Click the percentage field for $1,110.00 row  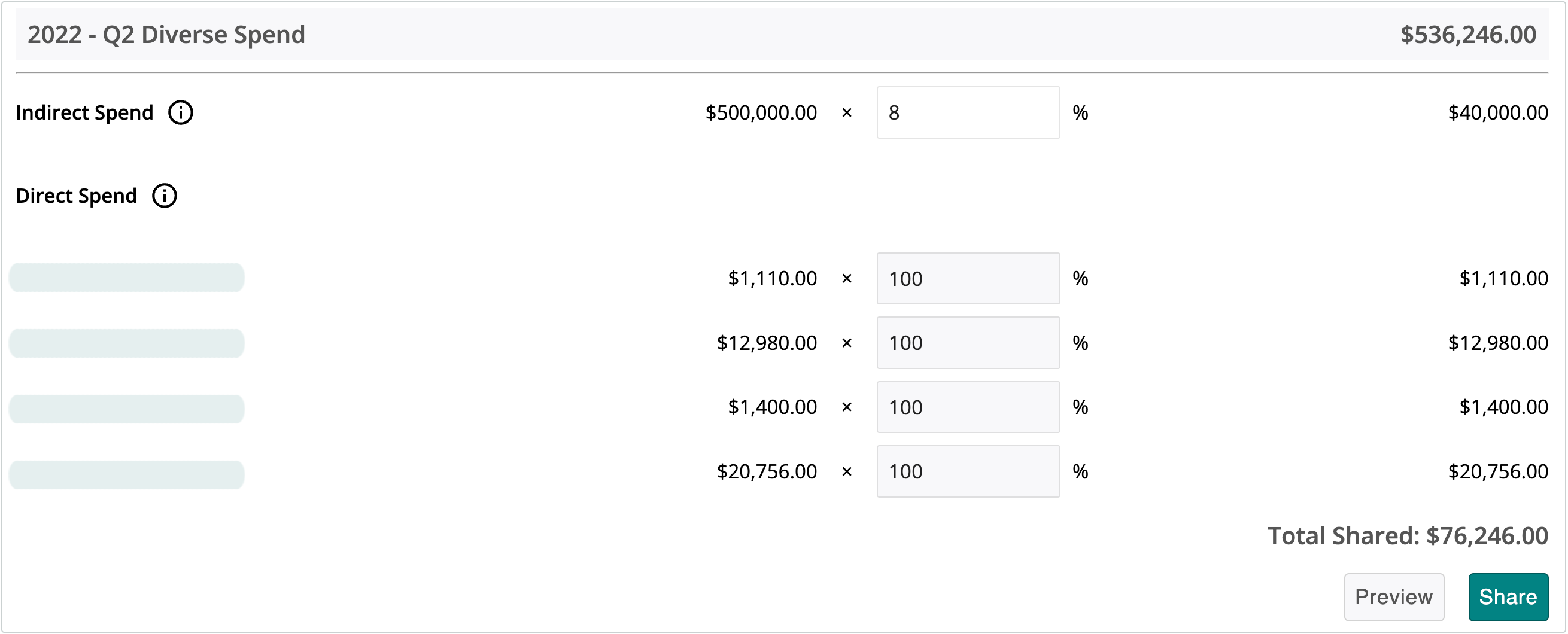click(x=967, y=279)
